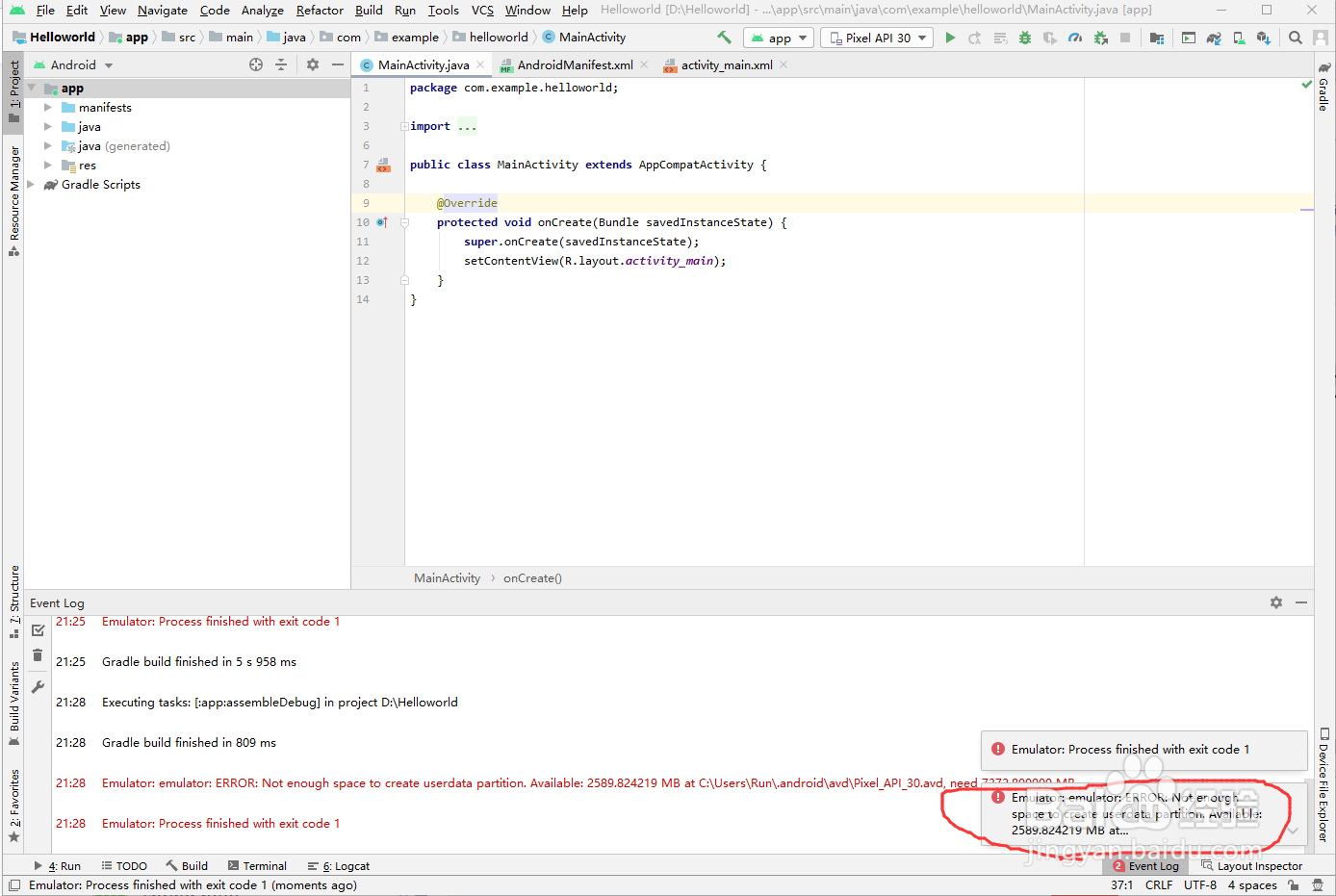The width and height of the screenshot is (1336, 896).
Task: Toggle tool window buttons icon in status bar
Action: [13, 885]
